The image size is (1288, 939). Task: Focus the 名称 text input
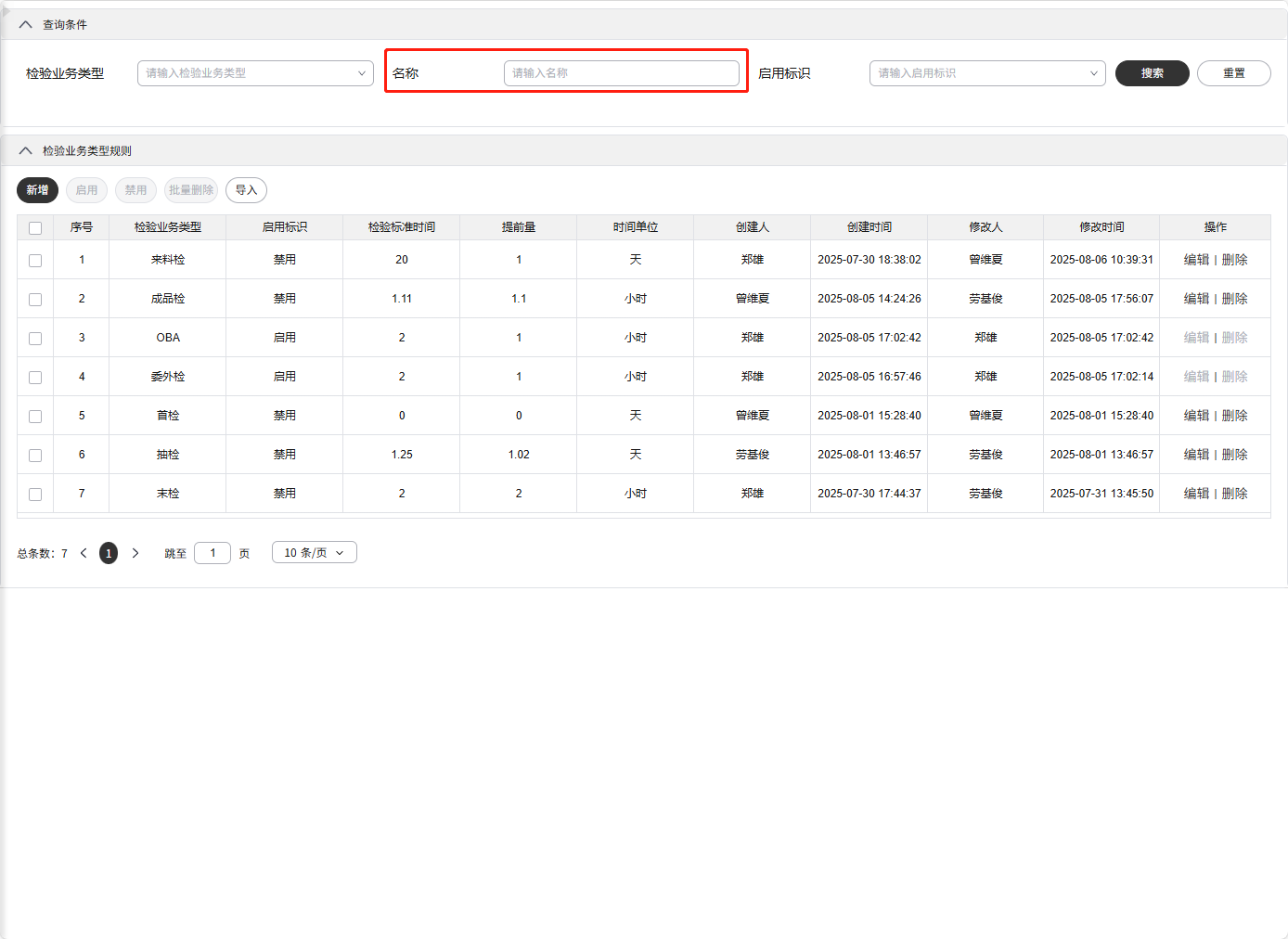[x=621, y=73]
